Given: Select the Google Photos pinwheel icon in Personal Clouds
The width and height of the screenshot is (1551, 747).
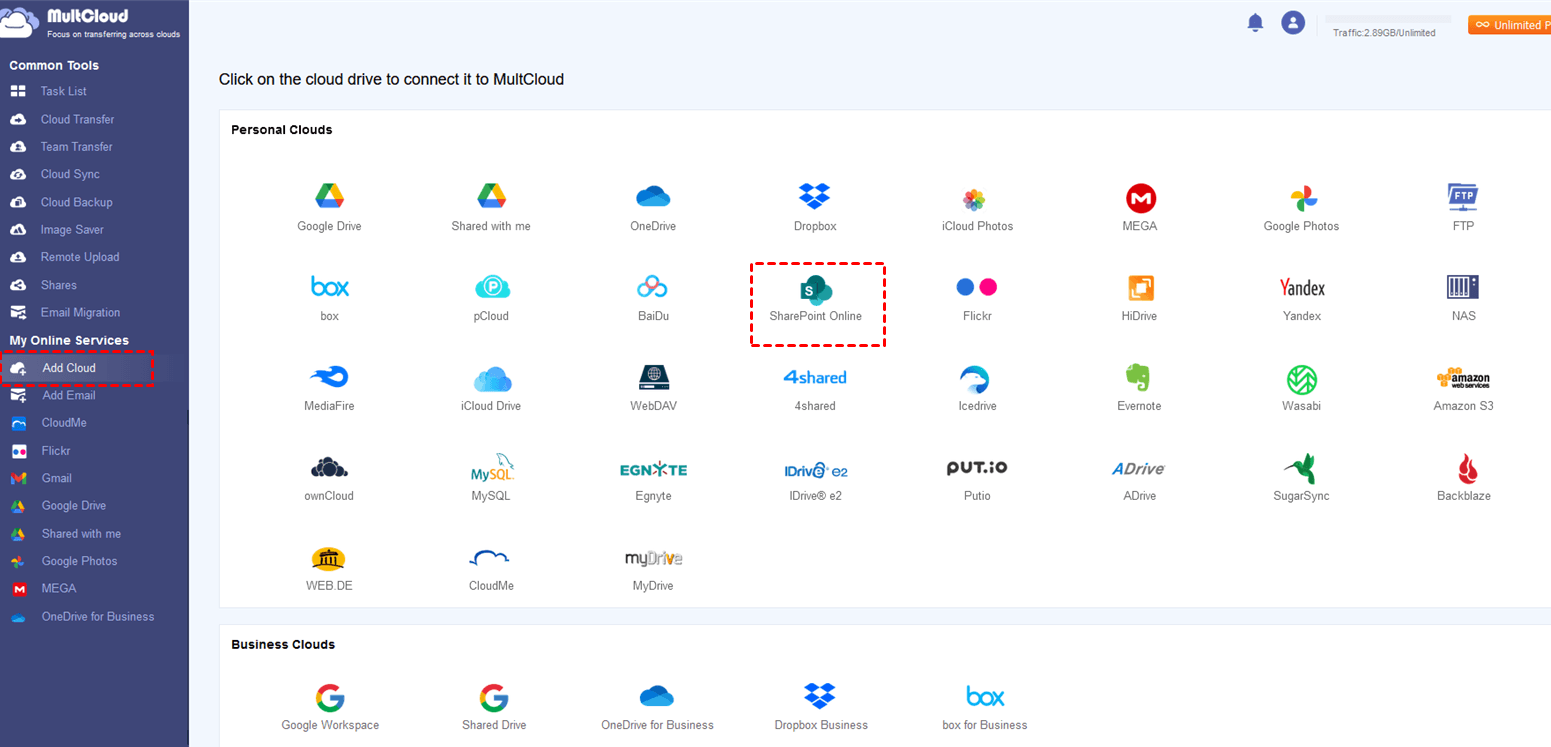Looking at the screenshot, I should click(1302, 198).
